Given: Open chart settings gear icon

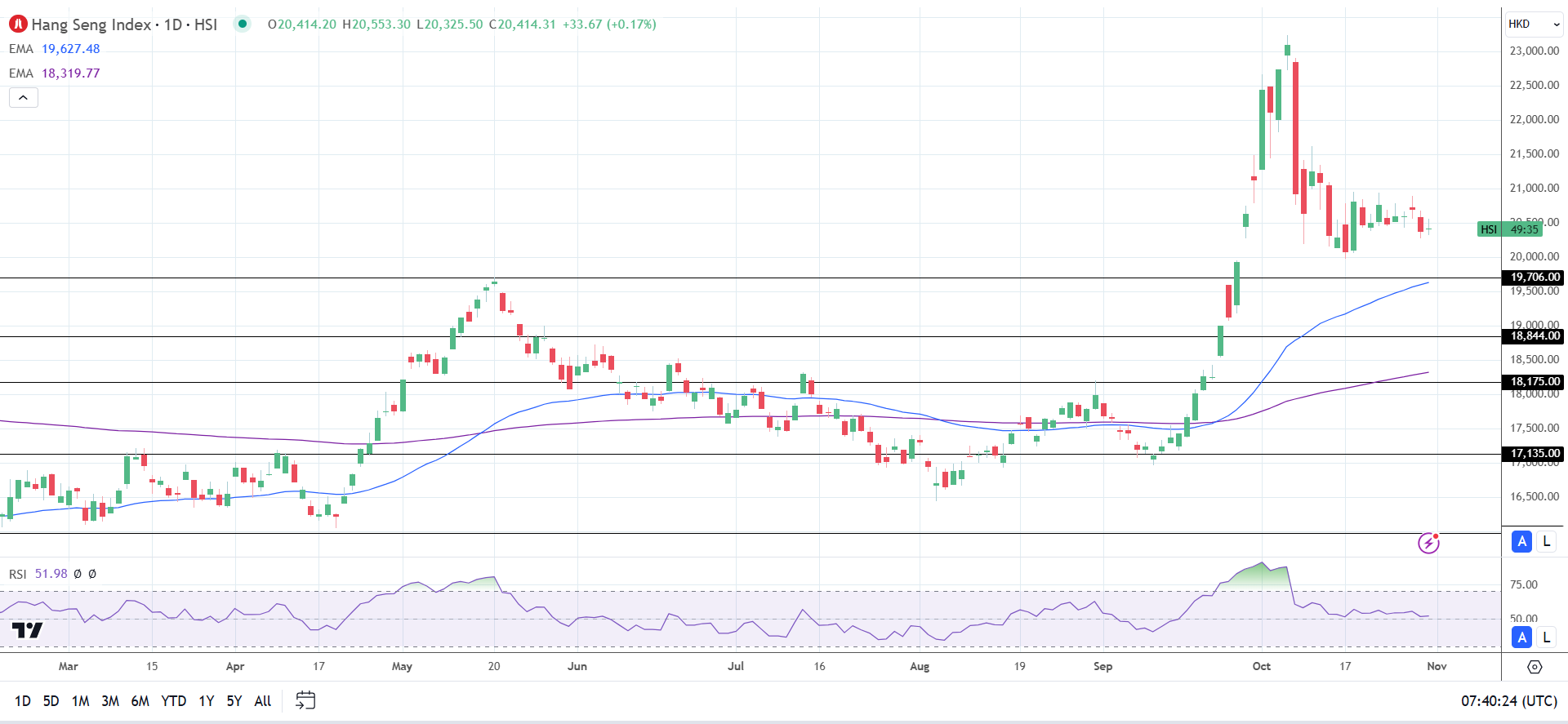Looking at the screenshot, I should 1535,667.
